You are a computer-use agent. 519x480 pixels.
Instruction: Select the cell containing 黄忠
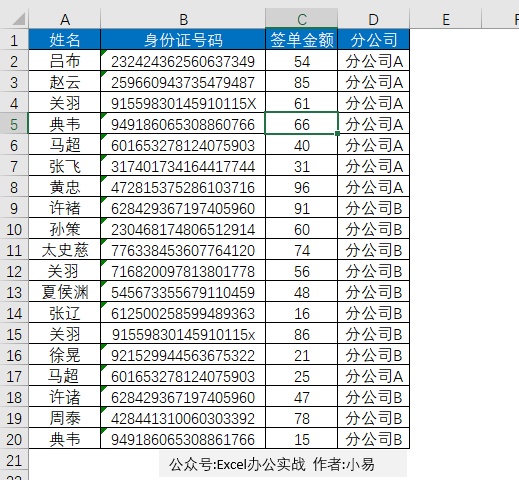pyautogui.click(x=65, y=187)
